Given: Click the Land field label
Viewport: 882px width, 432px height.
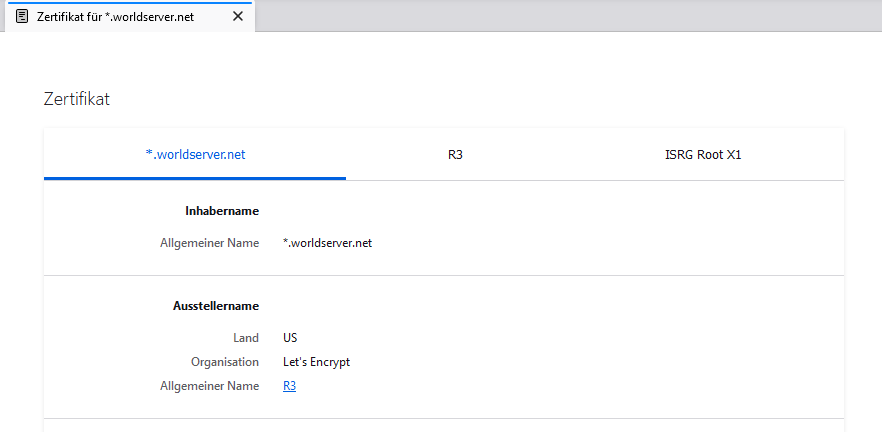Looking at the screenshot, I should (x=246, y=338).
